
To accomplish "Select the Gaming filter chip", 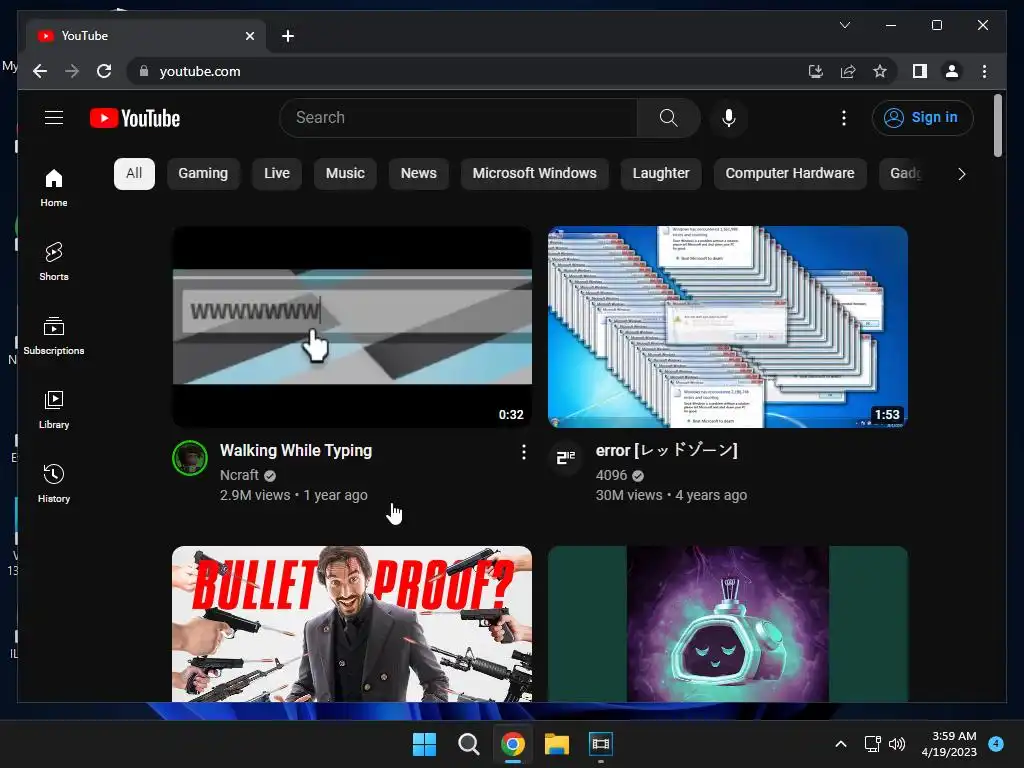I will tap(203, 174).
